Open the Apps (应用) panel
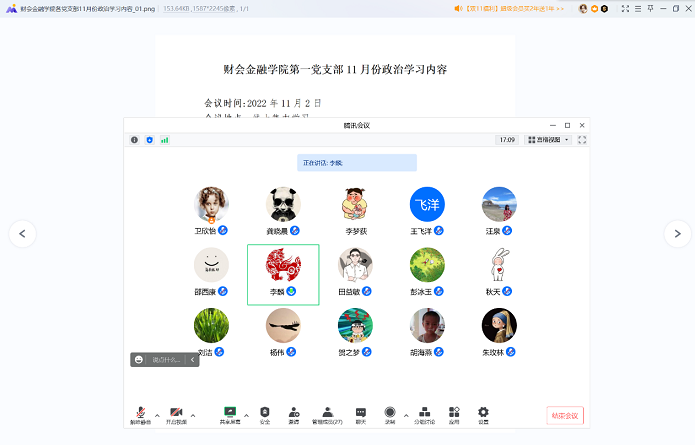The image size is (695, 445). pyautogui.click(x=454, y=413)
